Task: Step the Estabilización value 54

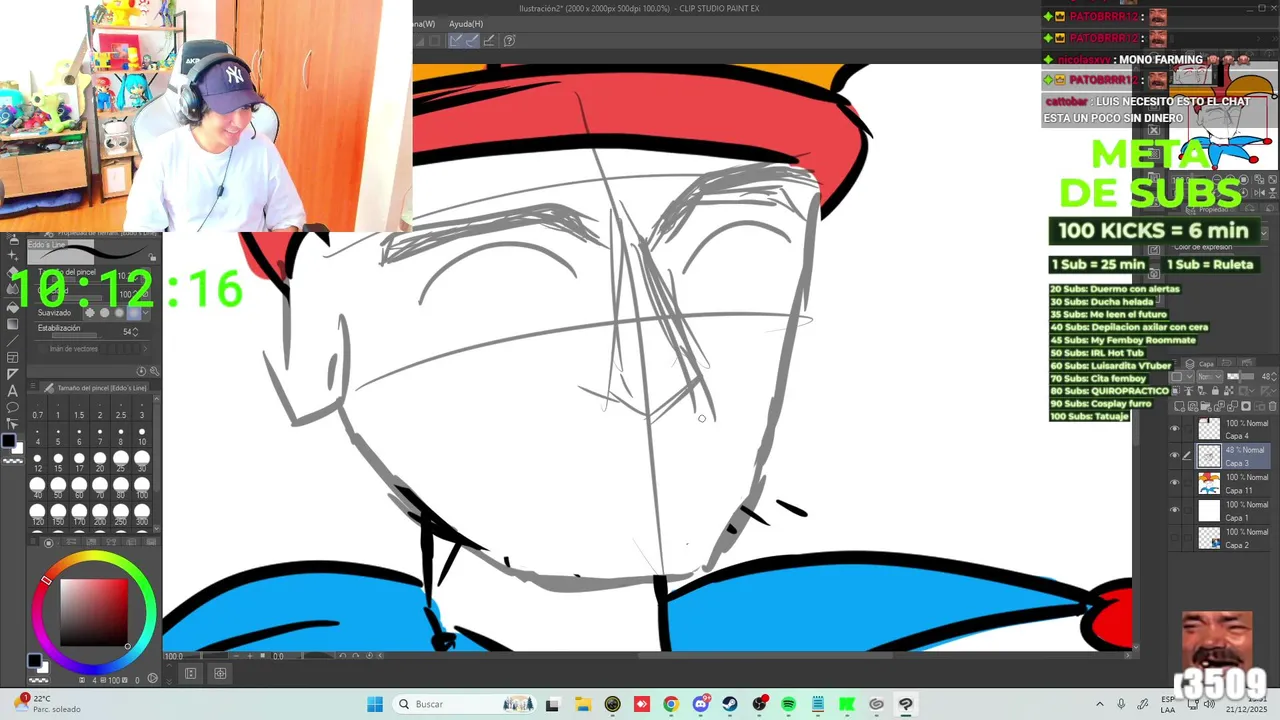Action: 135,332
